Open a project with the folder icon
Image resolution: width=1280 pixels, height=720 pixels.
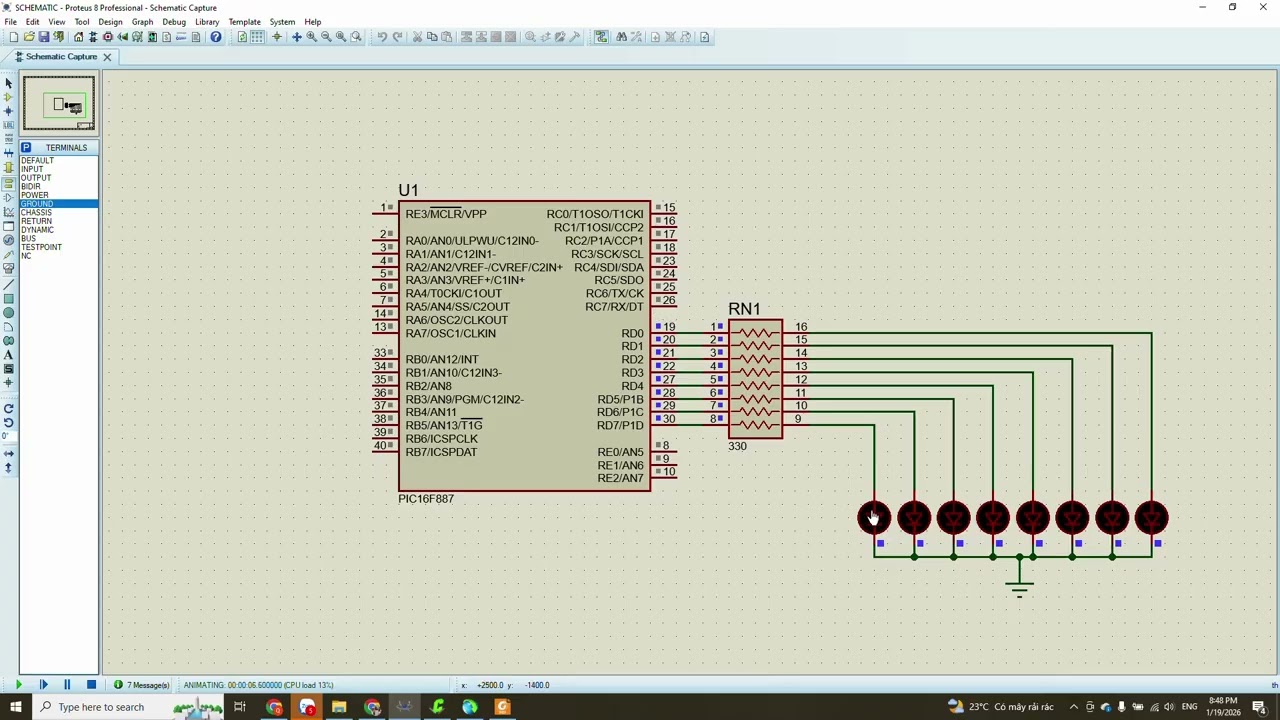pos(29,37)
